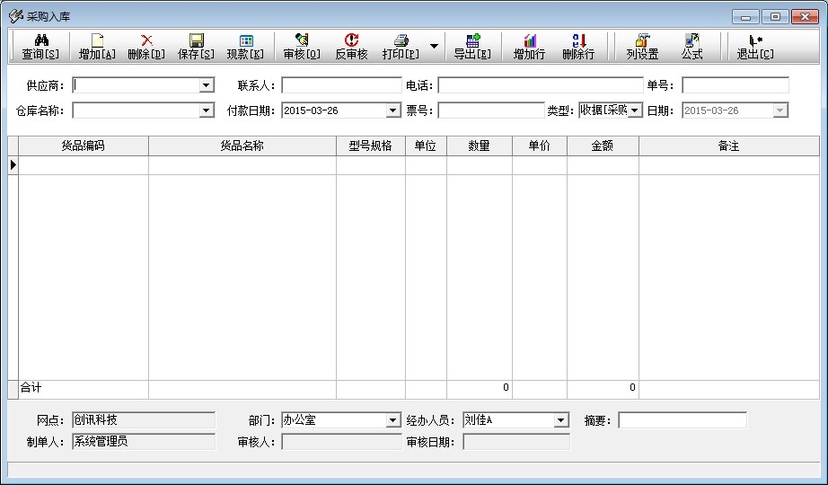Exit via the 退出[C] icon
The width and height of the screenshot is (828, 485).
point(755,40)
